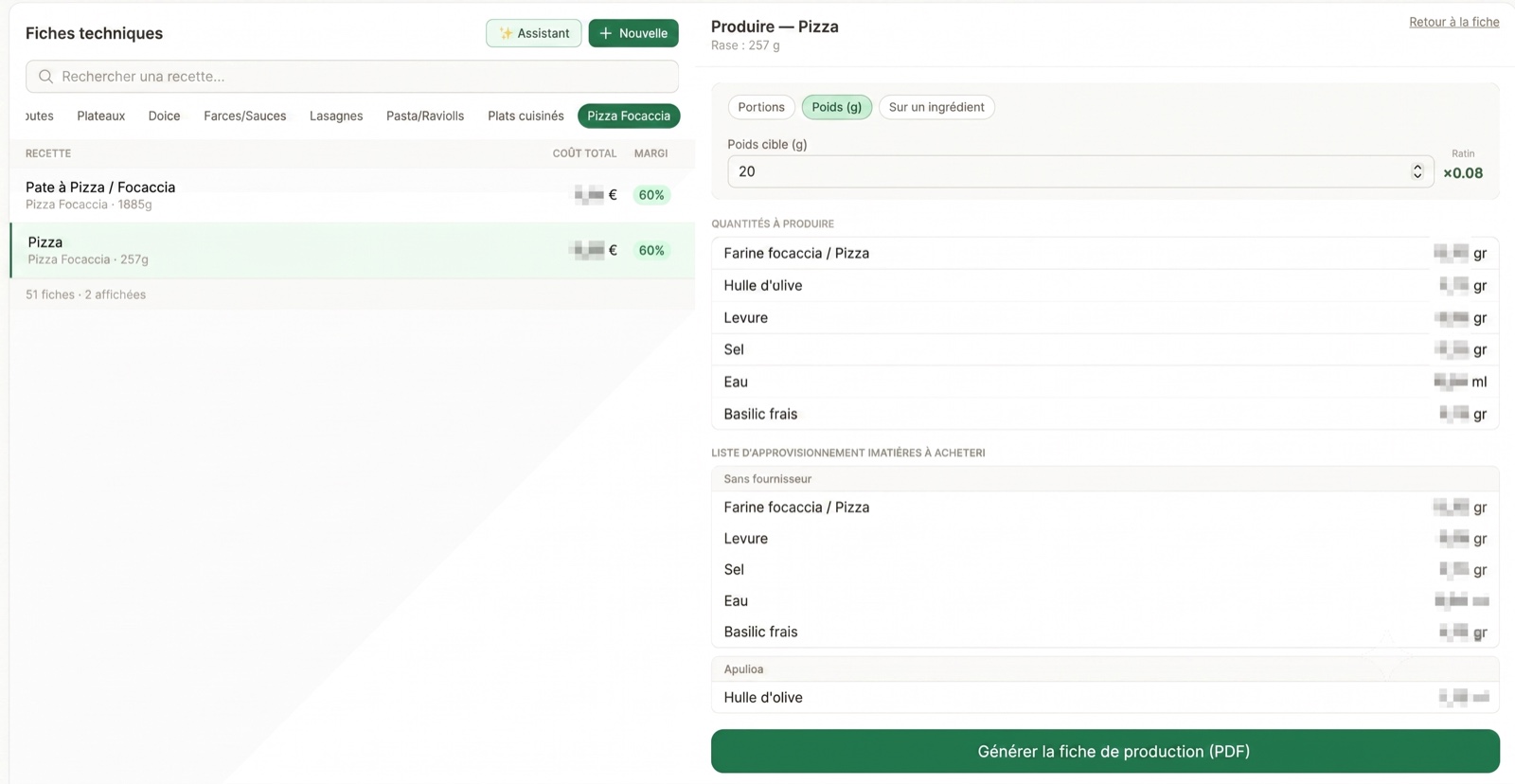The image size is (1515, 784).
Task: Click Basilic frais in the supply list
Action: click(1105, 632)
